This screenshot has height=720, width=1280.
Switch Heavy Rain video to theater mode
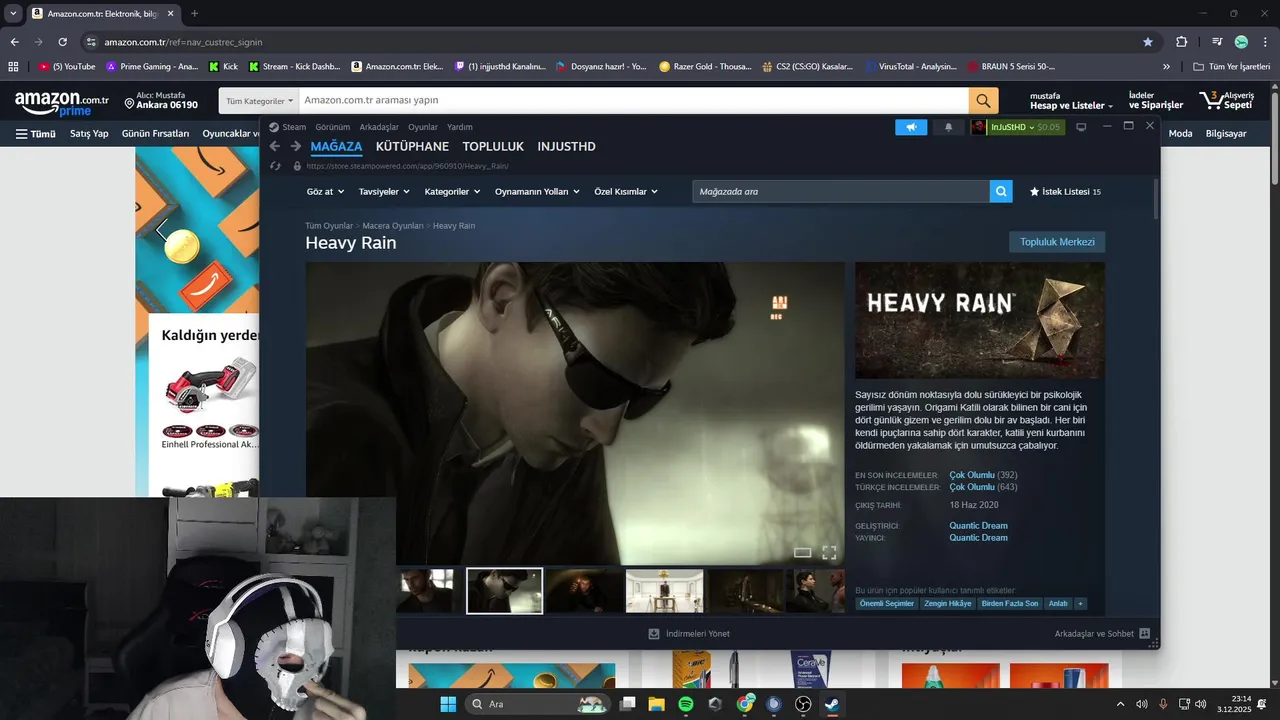[802, 552]
